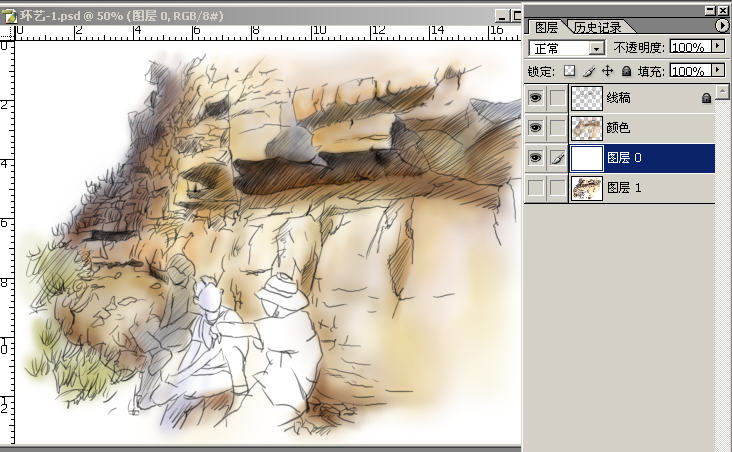
Task: Click document icon in title bar
Action: (9, 16)
